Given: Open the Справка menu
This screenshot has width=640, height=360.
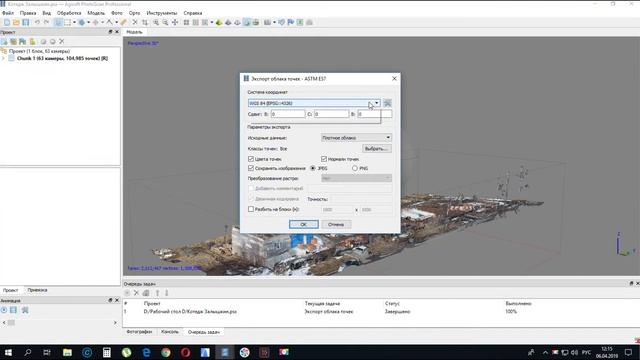Looking at the screenshot, I should (193, 13).
